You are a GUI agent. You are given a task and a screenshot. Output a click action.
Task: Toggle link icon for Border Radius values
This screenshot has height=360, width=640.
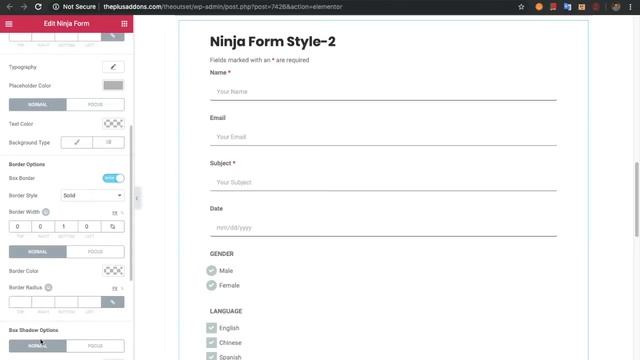click(x=113, y=302)
